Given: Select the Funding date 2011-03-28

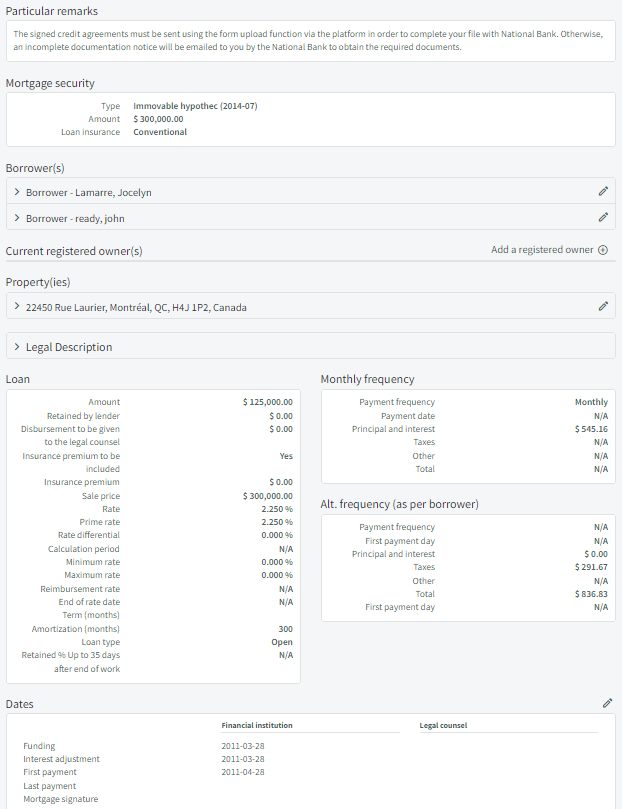Looking at the screenshot, I should pyautogui.click(x=243, y=746).
